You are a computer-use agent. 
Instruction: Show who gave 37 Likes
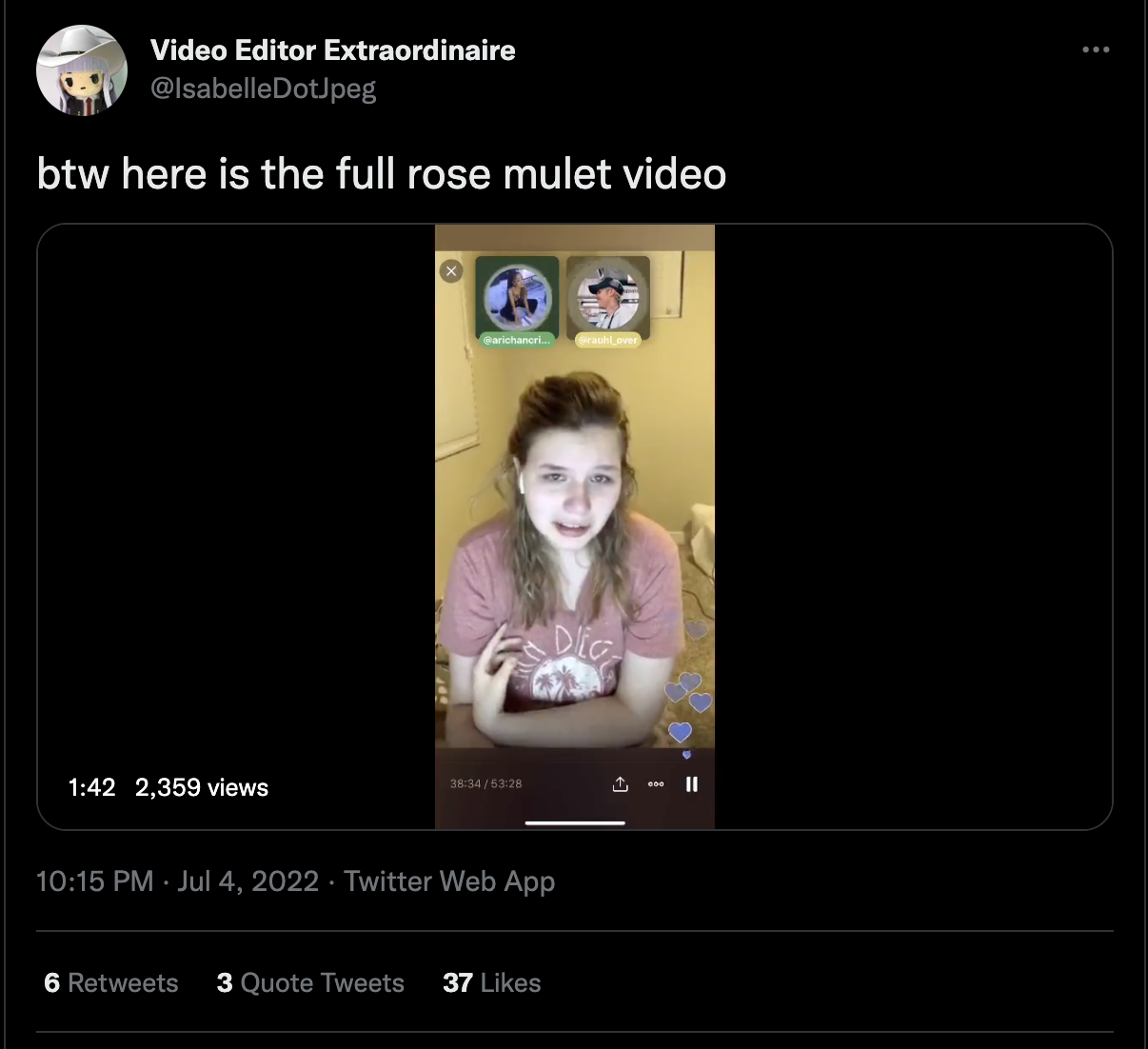(492, 982)
